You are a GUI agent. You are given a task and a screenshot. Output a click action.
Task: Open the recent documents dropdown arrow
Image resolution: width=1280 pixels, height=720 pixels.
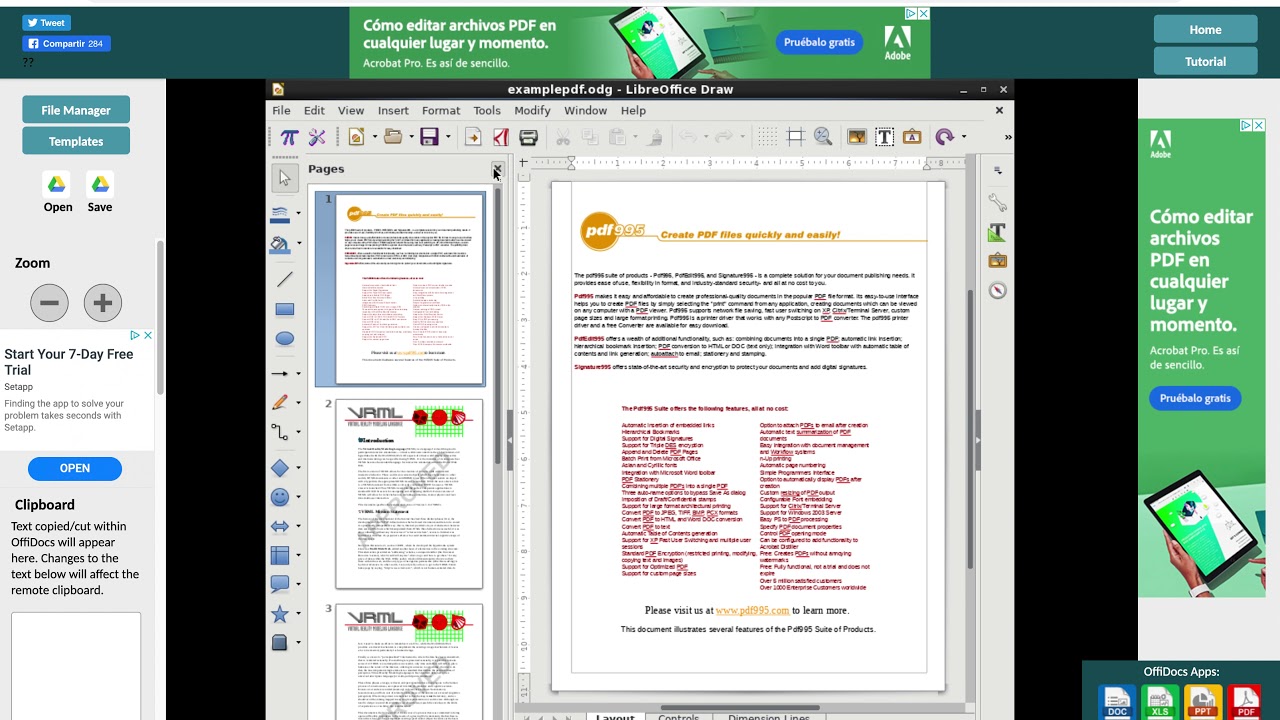411,137
